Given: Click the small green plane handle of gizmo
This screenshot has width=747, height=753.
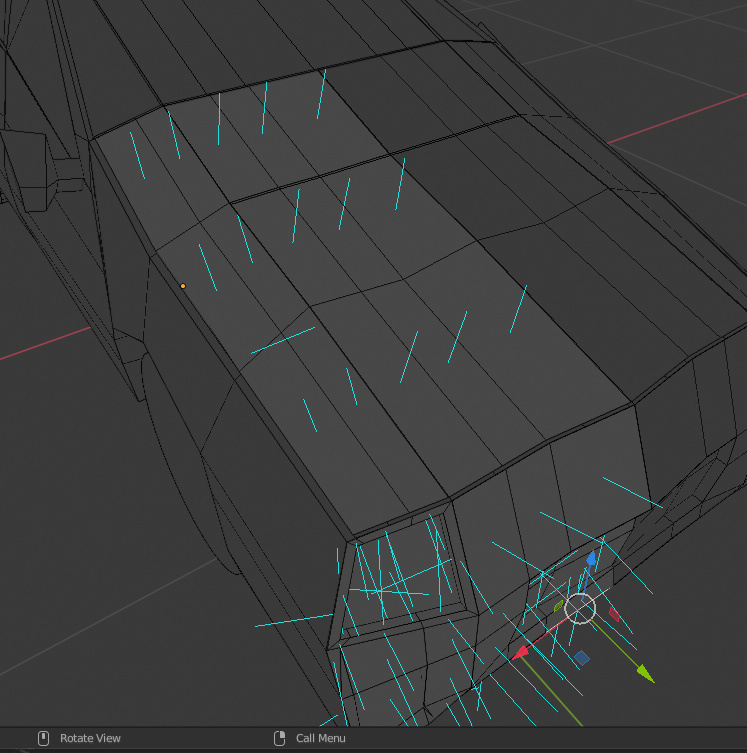Looking at the screenshot, I should (558, 606).
